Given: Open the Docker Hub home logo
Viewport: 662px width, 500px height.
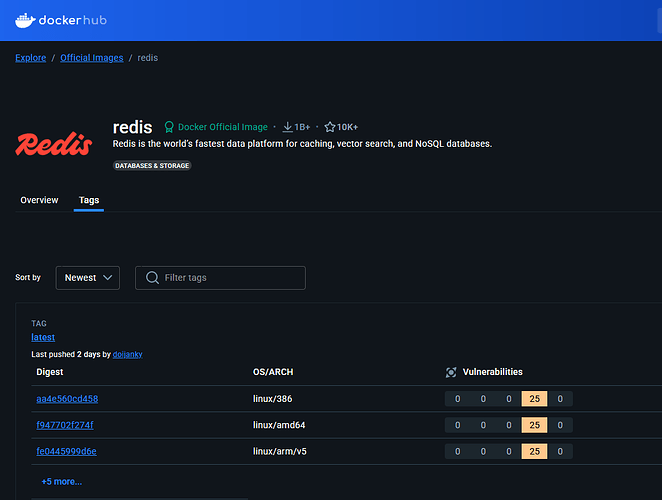Looking at the screenshot, I should coord(61,20).
